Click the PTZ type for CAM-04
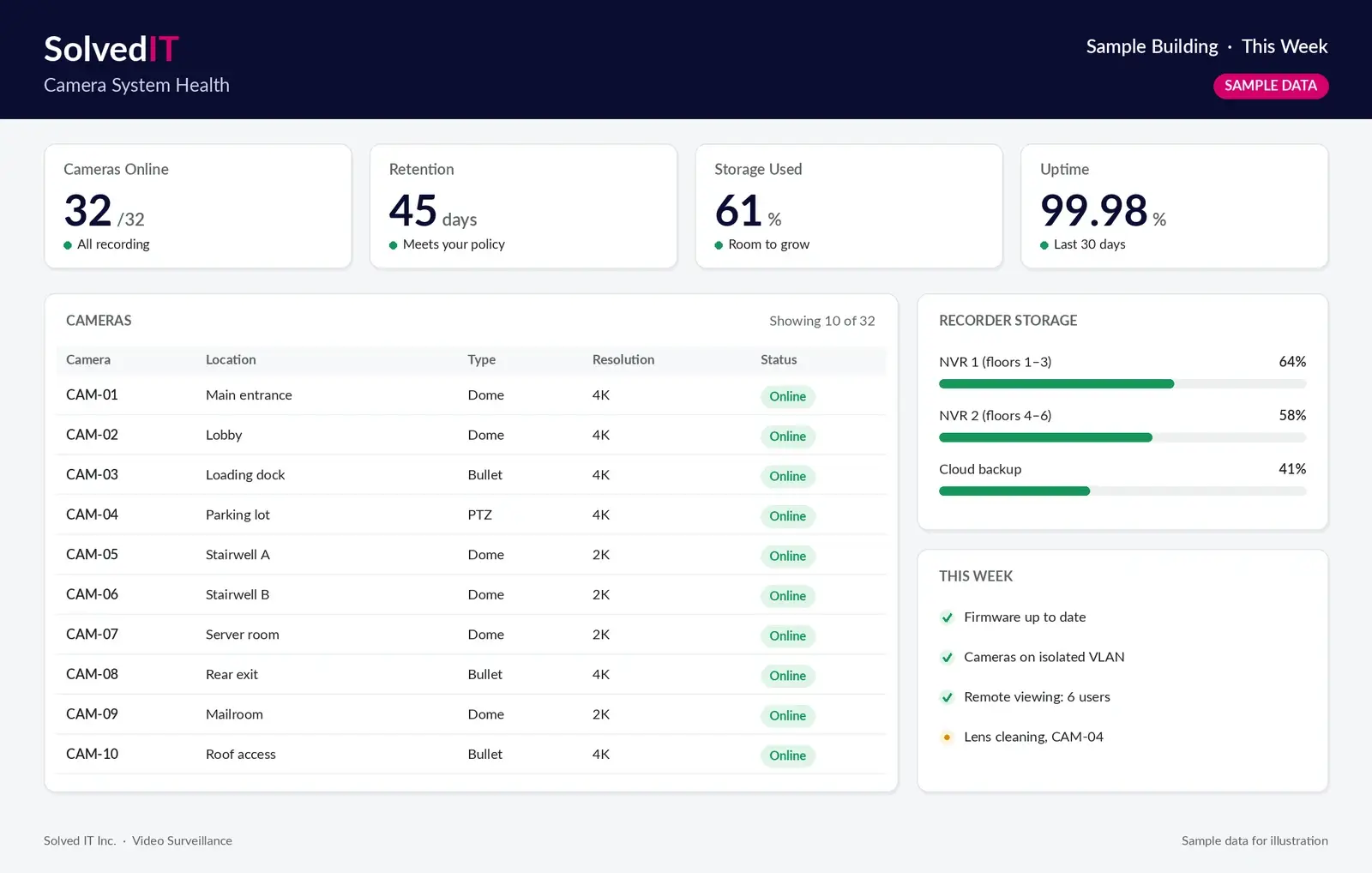 tap(480, 515)
